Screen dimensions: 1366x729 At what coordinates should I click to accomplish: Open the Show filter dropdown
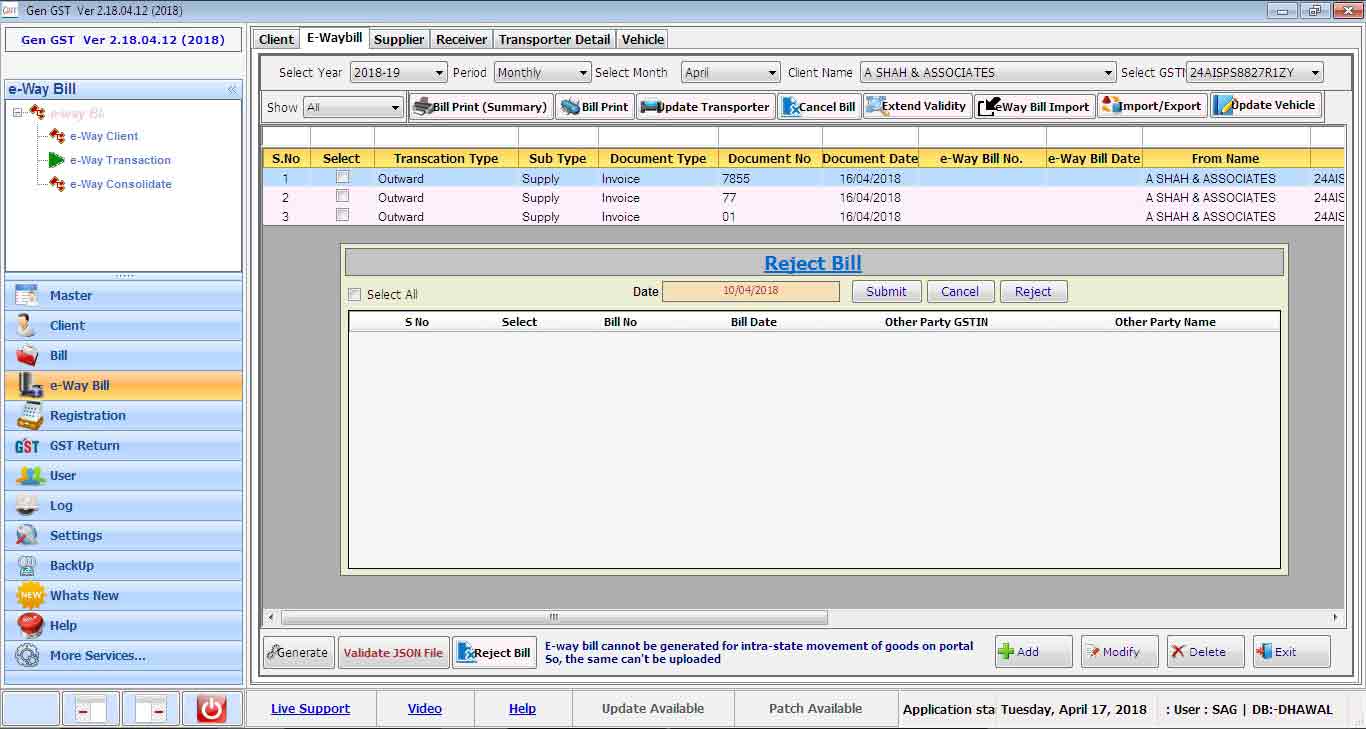(x=395, y=108)
